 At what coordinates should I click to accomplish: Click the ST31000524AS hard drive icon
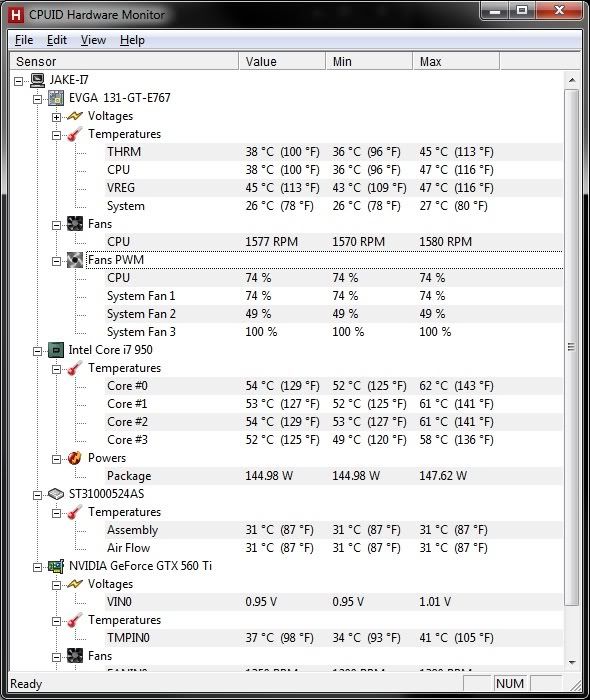56,494
